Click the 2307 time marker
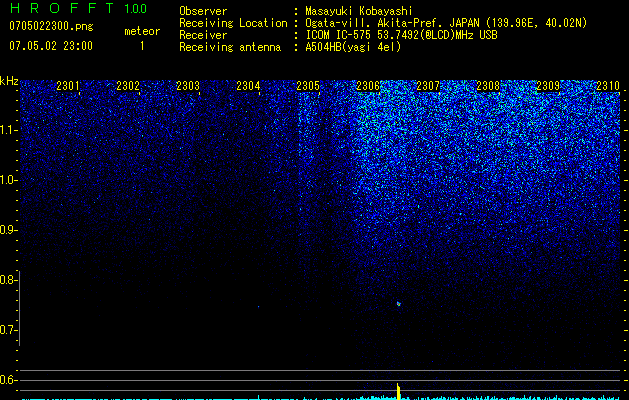 pos(428,85)
